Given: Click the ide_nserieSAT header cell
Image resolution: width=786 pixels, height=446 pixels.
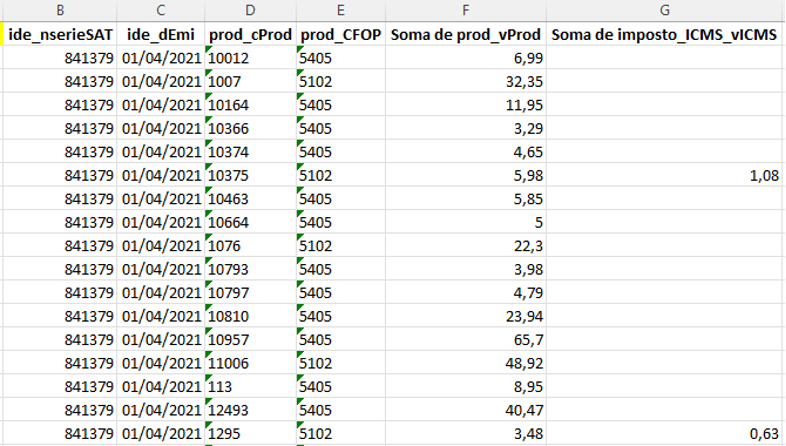Looking at the screenshot, I should pyautogui.click(x=60, y=35).
